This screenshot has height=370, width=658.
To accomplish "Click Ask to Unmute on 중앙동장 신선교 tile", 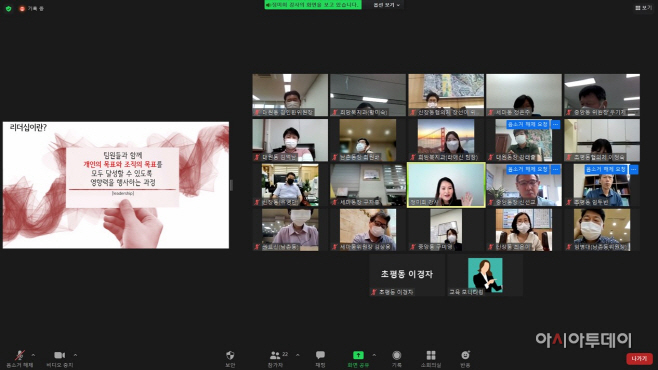I will [527, 169].
